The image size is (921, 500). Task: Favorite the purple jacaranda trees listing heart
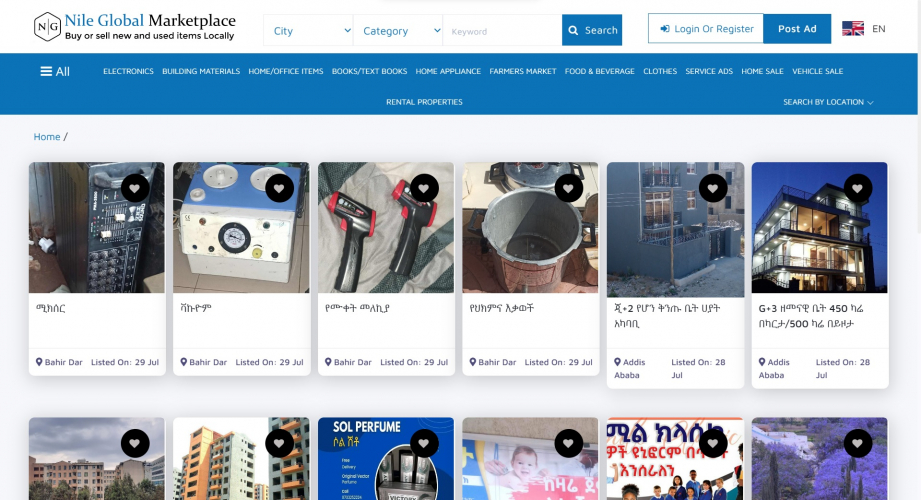click(x=858, y=443)
